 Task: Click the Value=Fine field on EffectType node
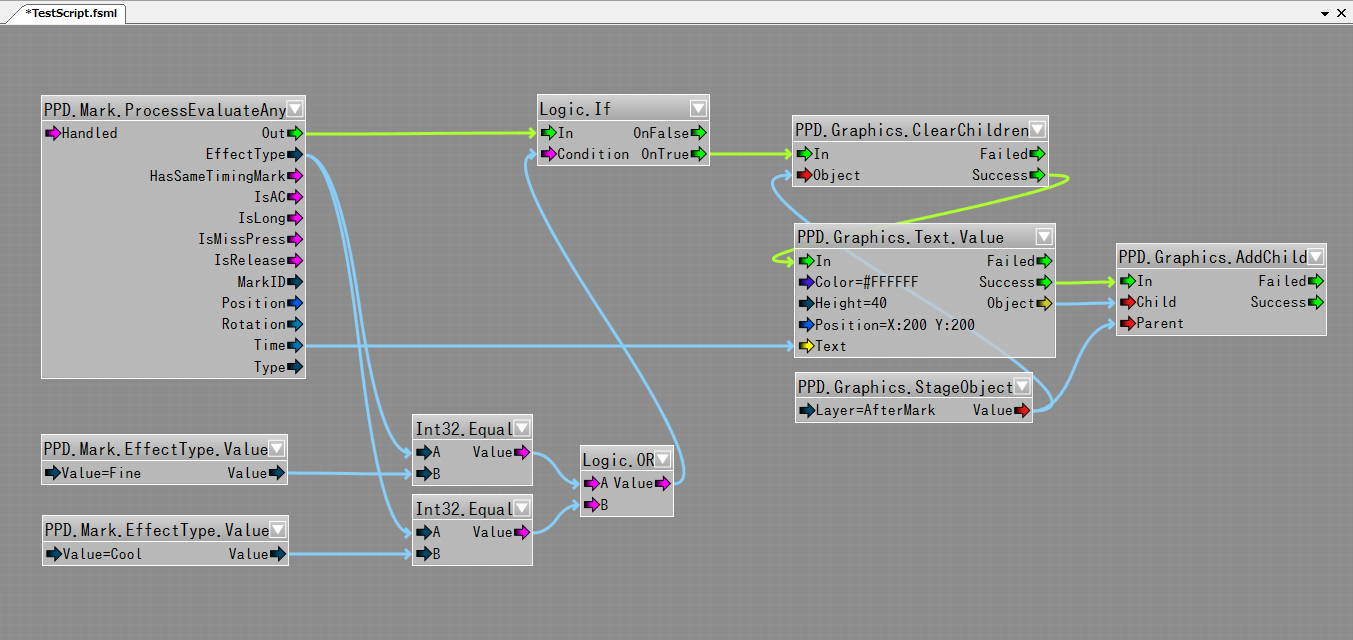click(x=101, y=473)
